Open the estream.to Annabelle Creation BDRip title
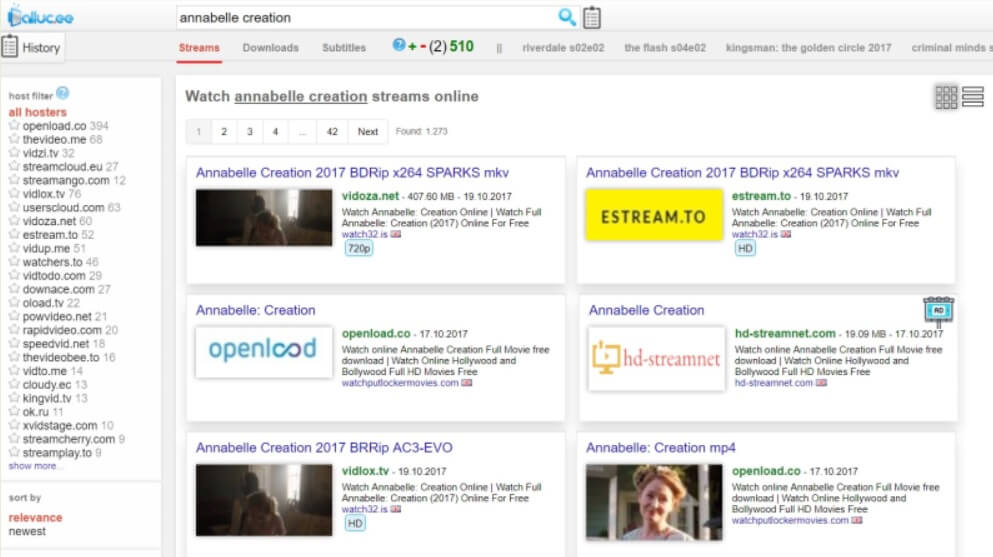This screenshot has height=557, width=993. pos(742,173)
